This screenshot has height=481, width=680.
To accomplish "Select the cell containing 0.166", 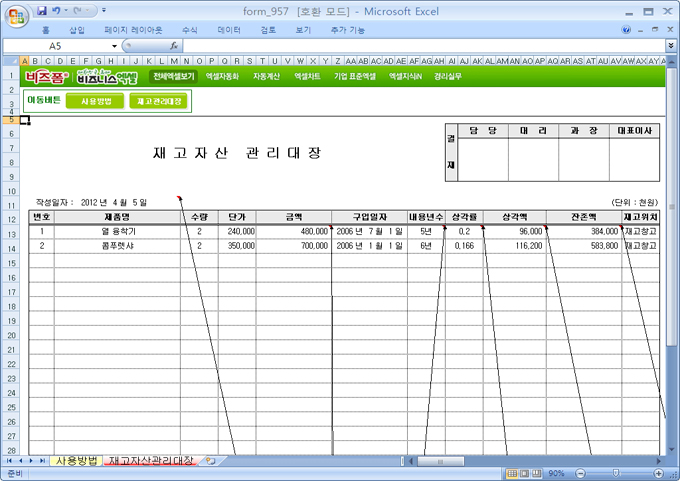I will [x=464, y=246].
